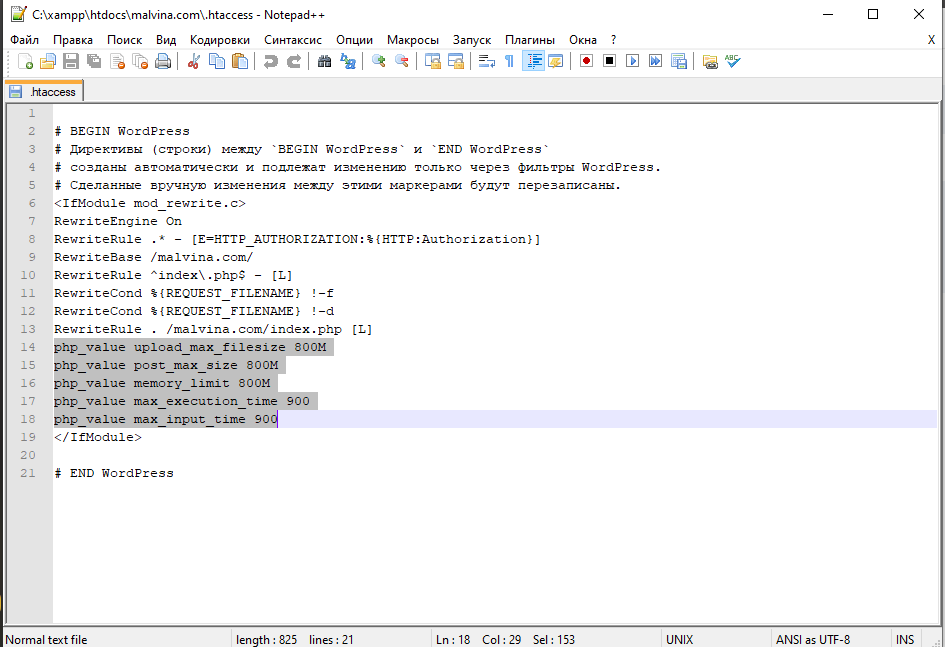Image resolution: width=945 pixels, height=647 pixels.
Task: Click the ANSI as UTF-8 encoding field
Action: point(812,639)
